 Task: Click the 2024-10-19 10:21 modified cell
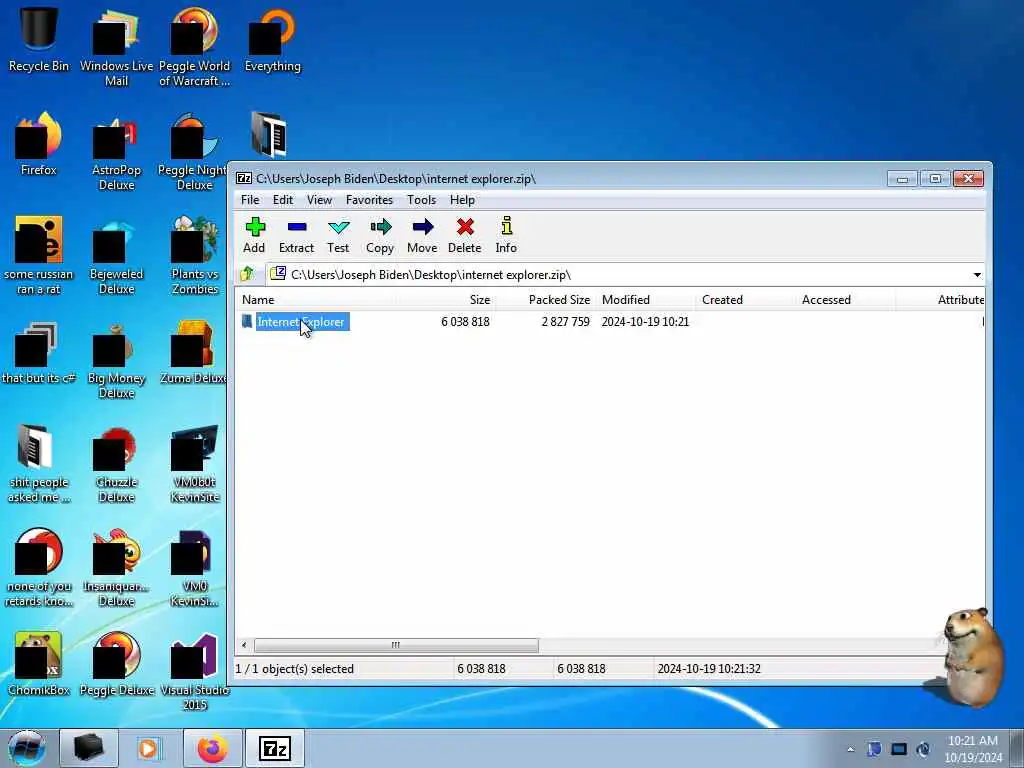click(645, 322)
